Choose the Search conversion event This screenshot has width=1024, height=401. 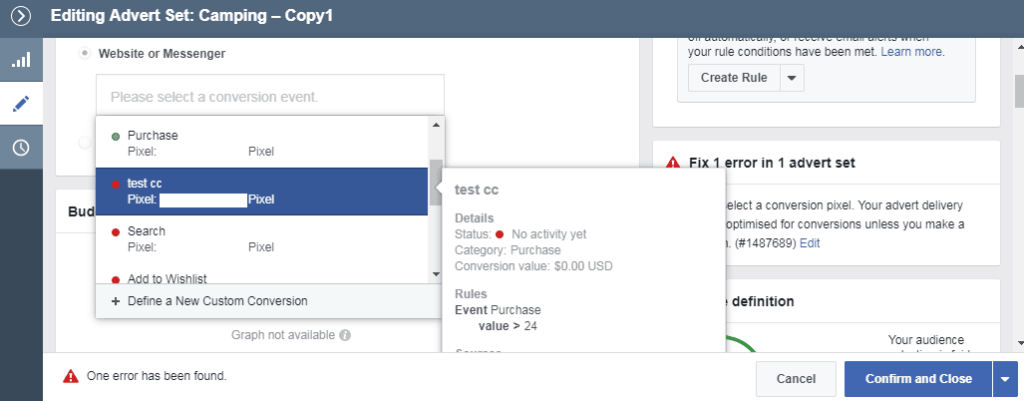coord(262,239)
